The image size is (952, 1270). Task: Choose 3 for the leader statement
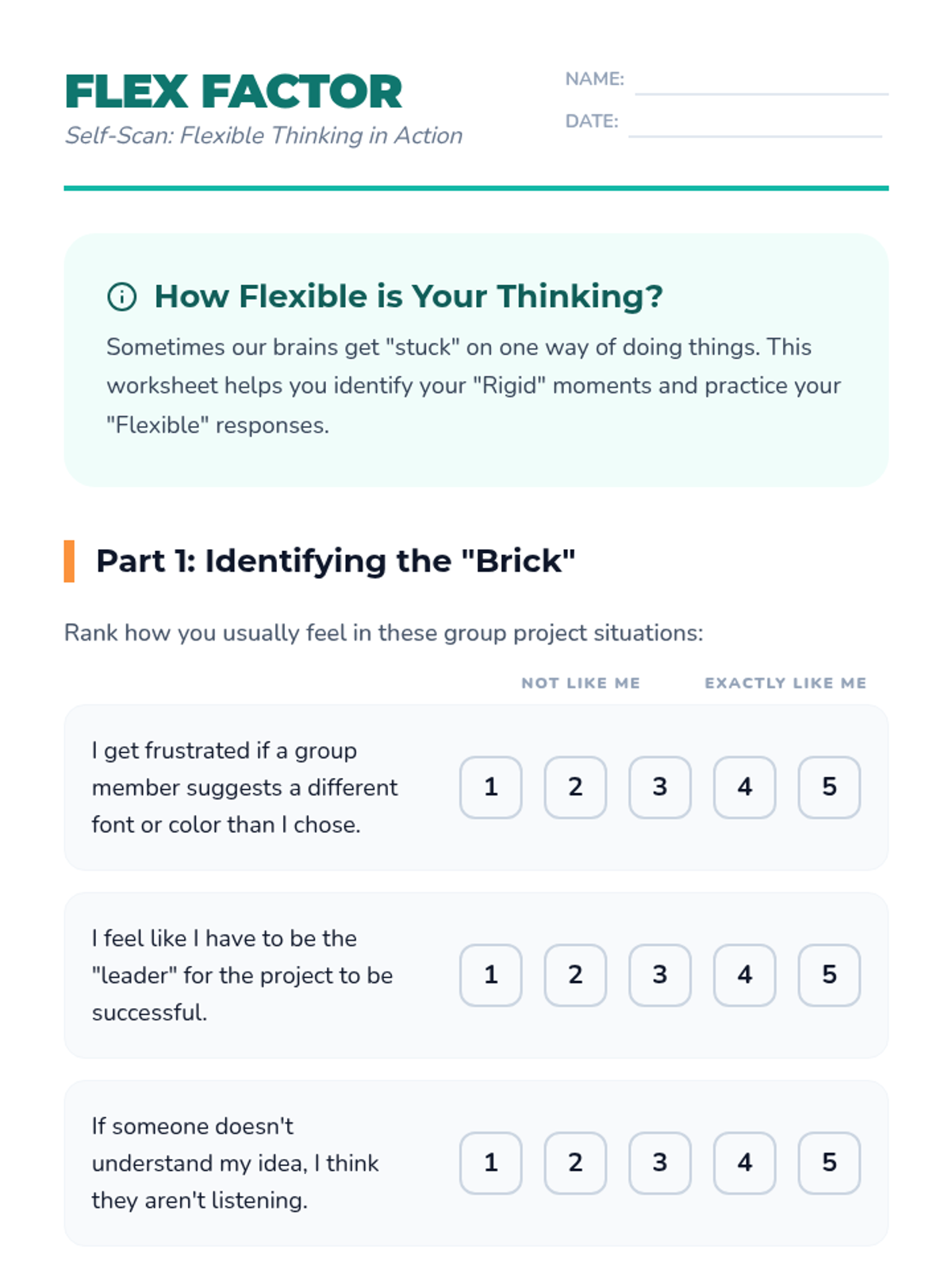[x=660, y=975]
